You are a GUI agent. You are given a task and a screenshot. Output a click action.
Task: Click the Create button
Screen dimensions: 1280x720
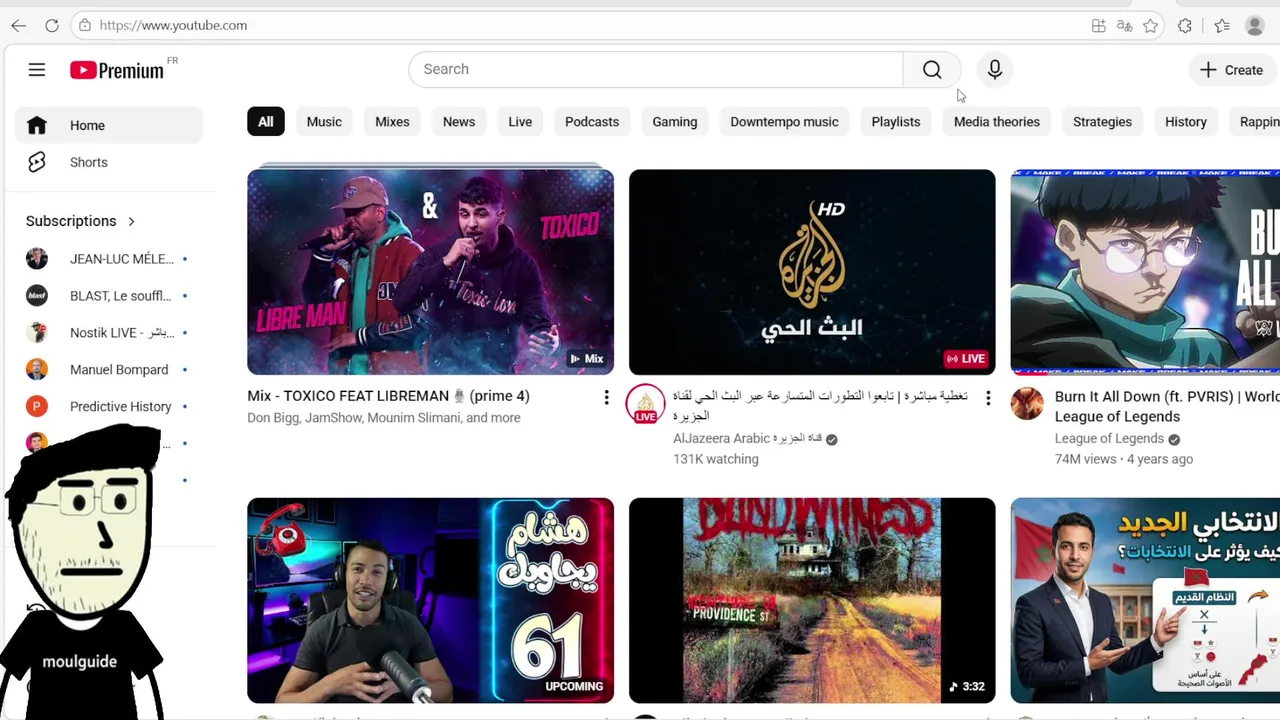[1232, 70]
